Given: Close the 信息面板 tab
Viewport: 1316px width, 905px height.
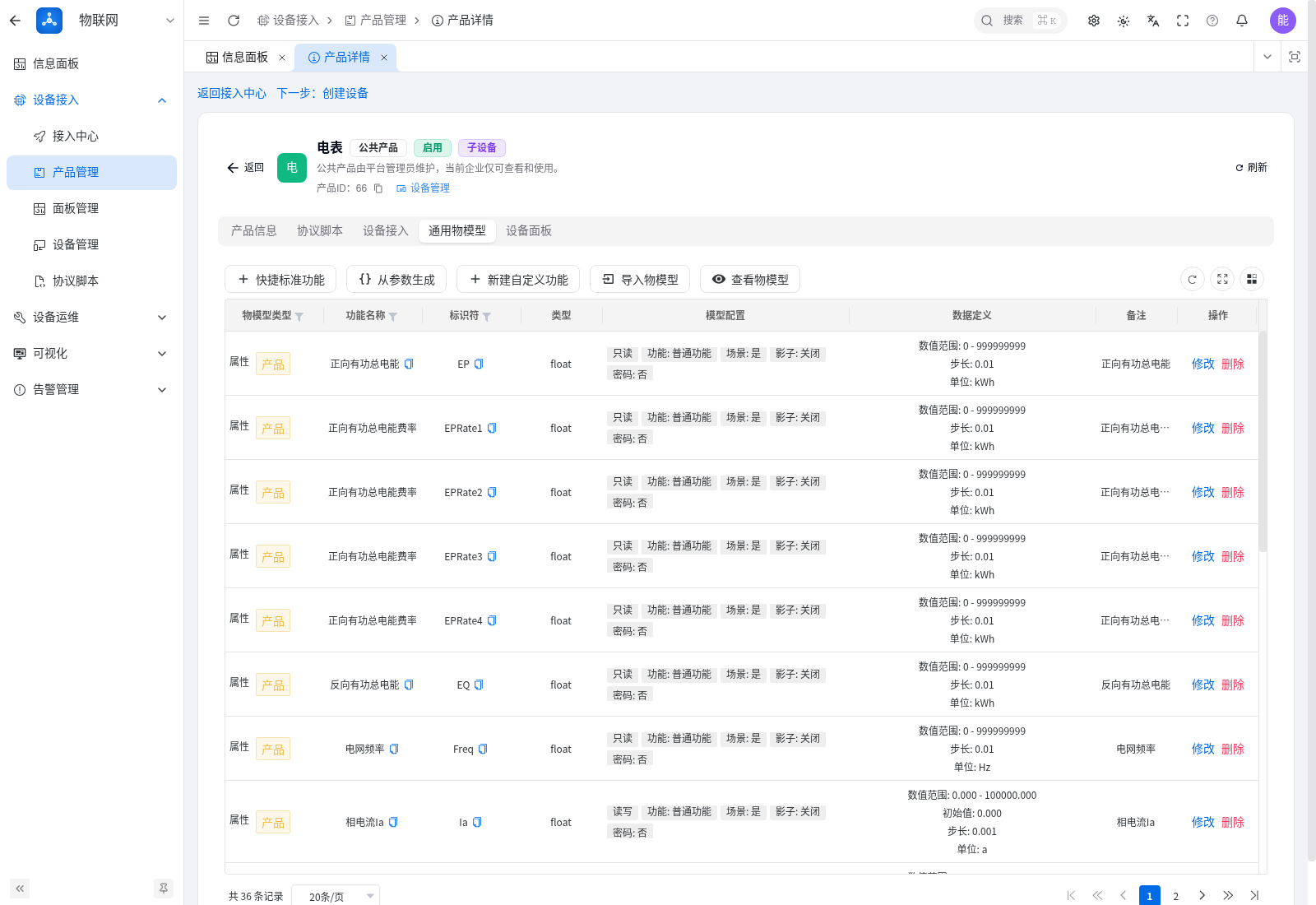Looking at the screenshot, I should tap(282, 58).
